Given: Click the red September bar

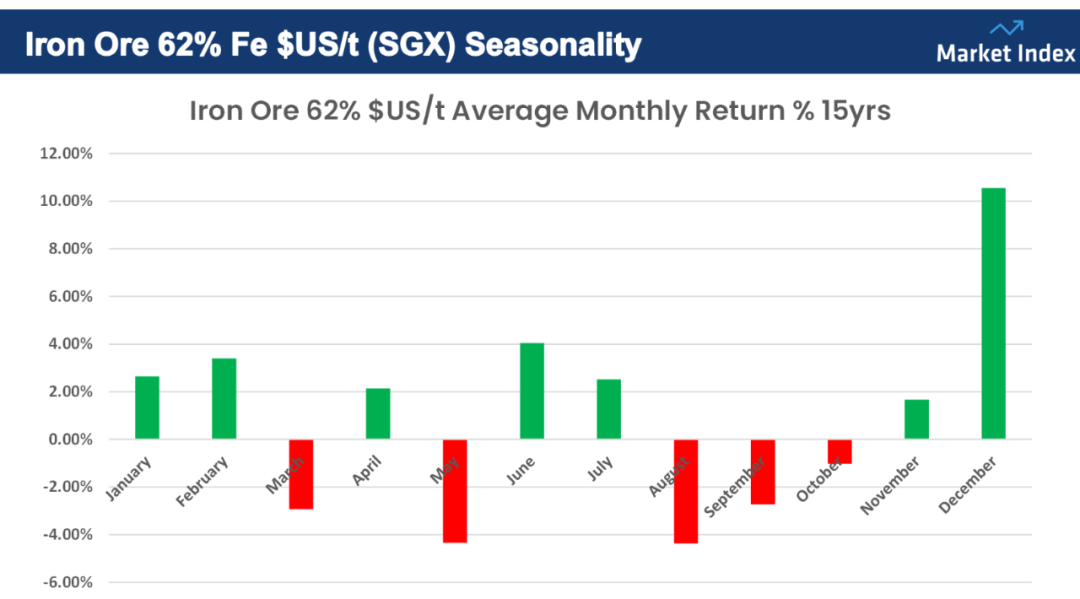Looking at the screenshot, I should click(x=763, y=471).
